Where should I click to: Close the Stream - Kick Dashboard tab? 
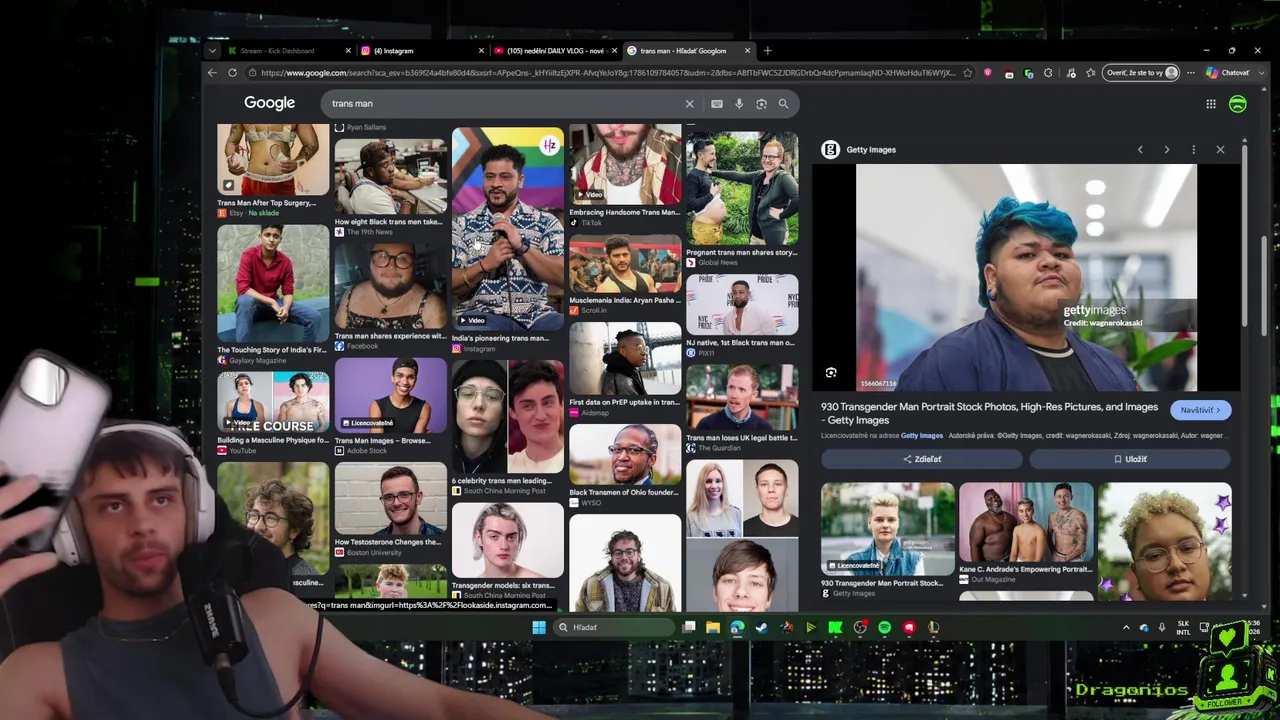coord(348,51)
